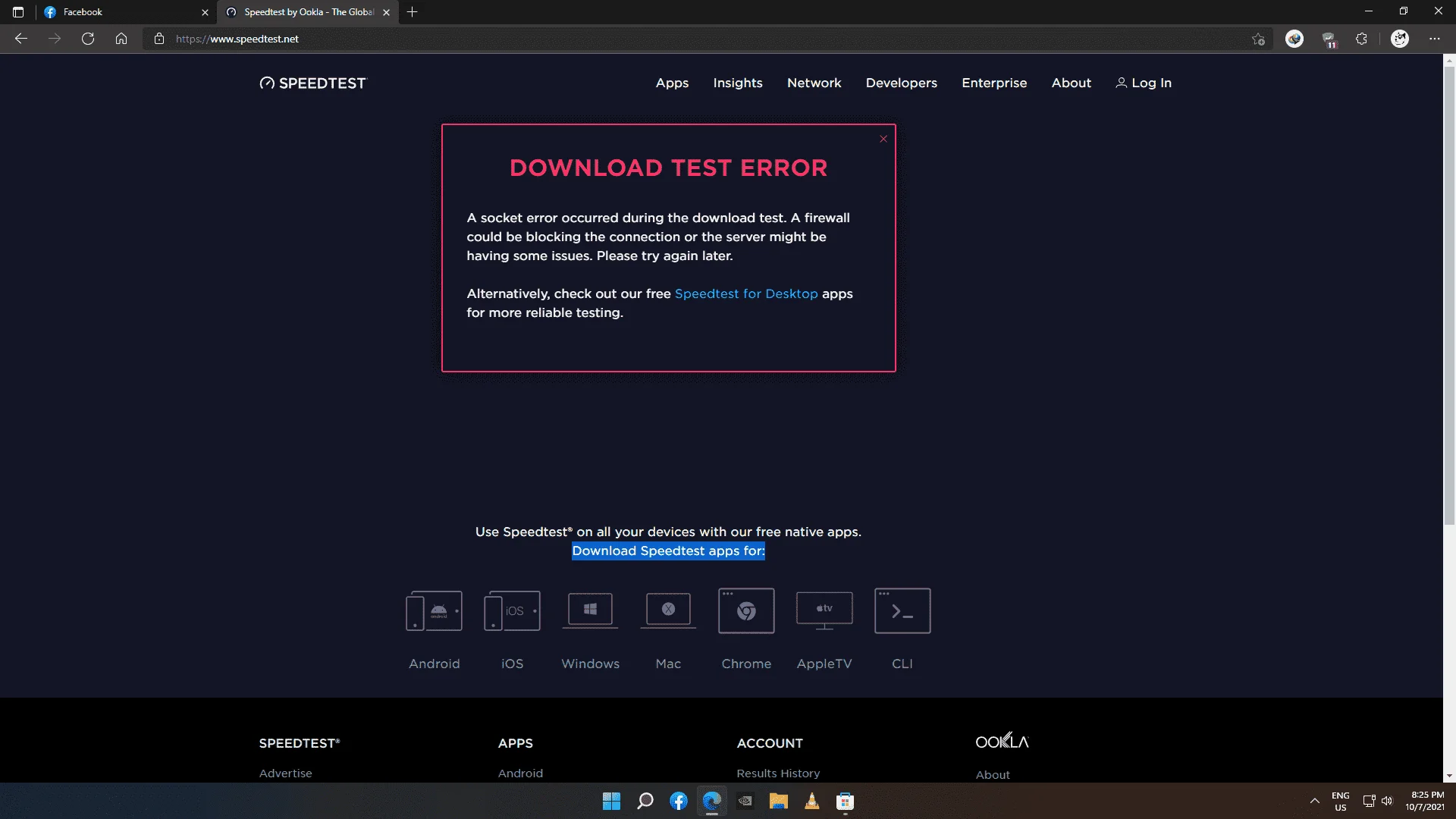
Task: Reload the Speedtest page
Action: pyautogui.click(x=88, y=39)
